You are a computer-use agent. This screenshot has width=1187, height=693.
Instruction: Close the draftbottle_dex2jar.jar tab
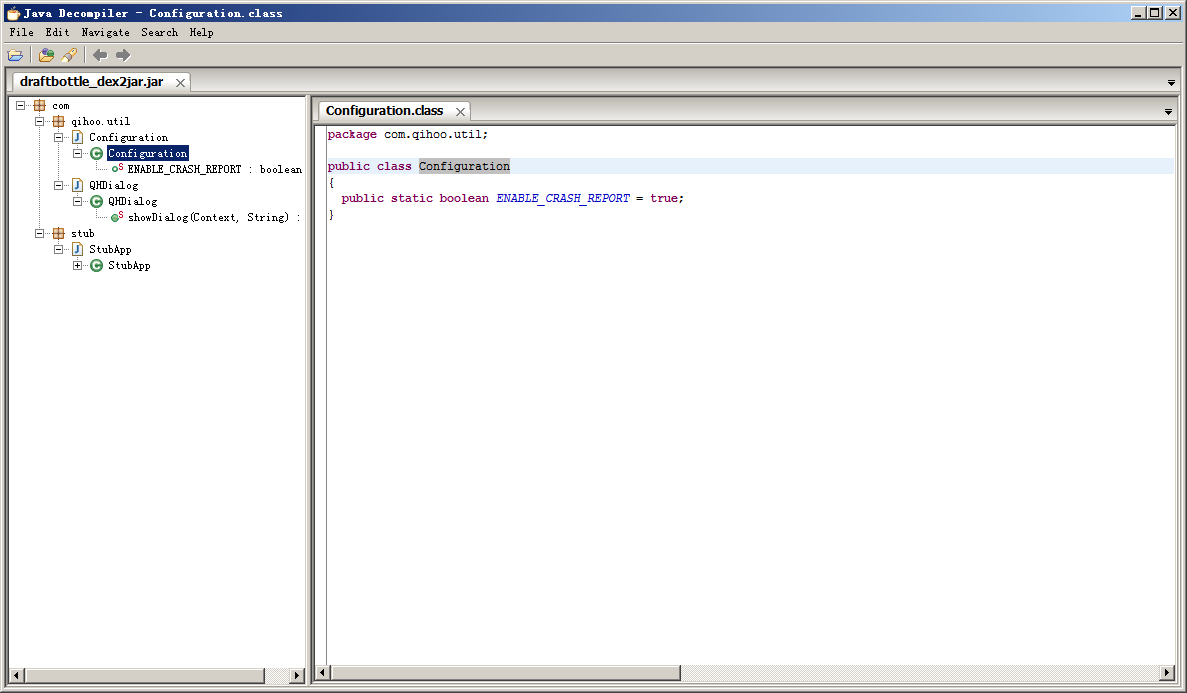coord(180,83)
